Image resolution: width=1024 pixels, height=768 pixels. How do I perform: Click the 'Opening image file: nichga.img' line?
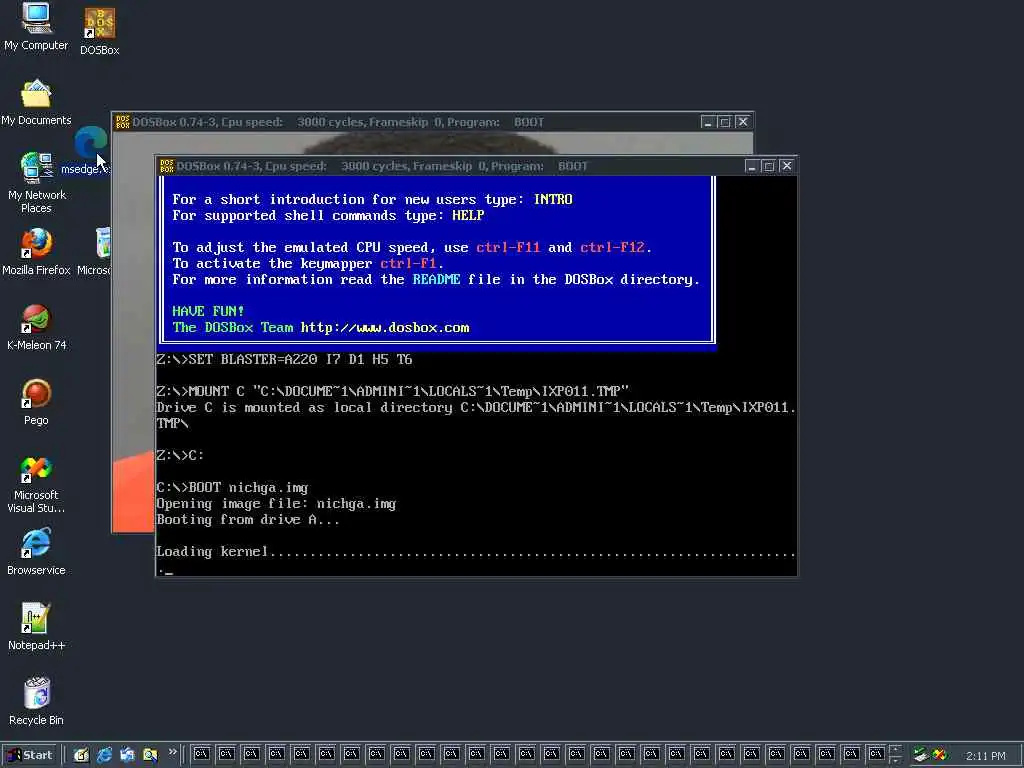[276, 504]
